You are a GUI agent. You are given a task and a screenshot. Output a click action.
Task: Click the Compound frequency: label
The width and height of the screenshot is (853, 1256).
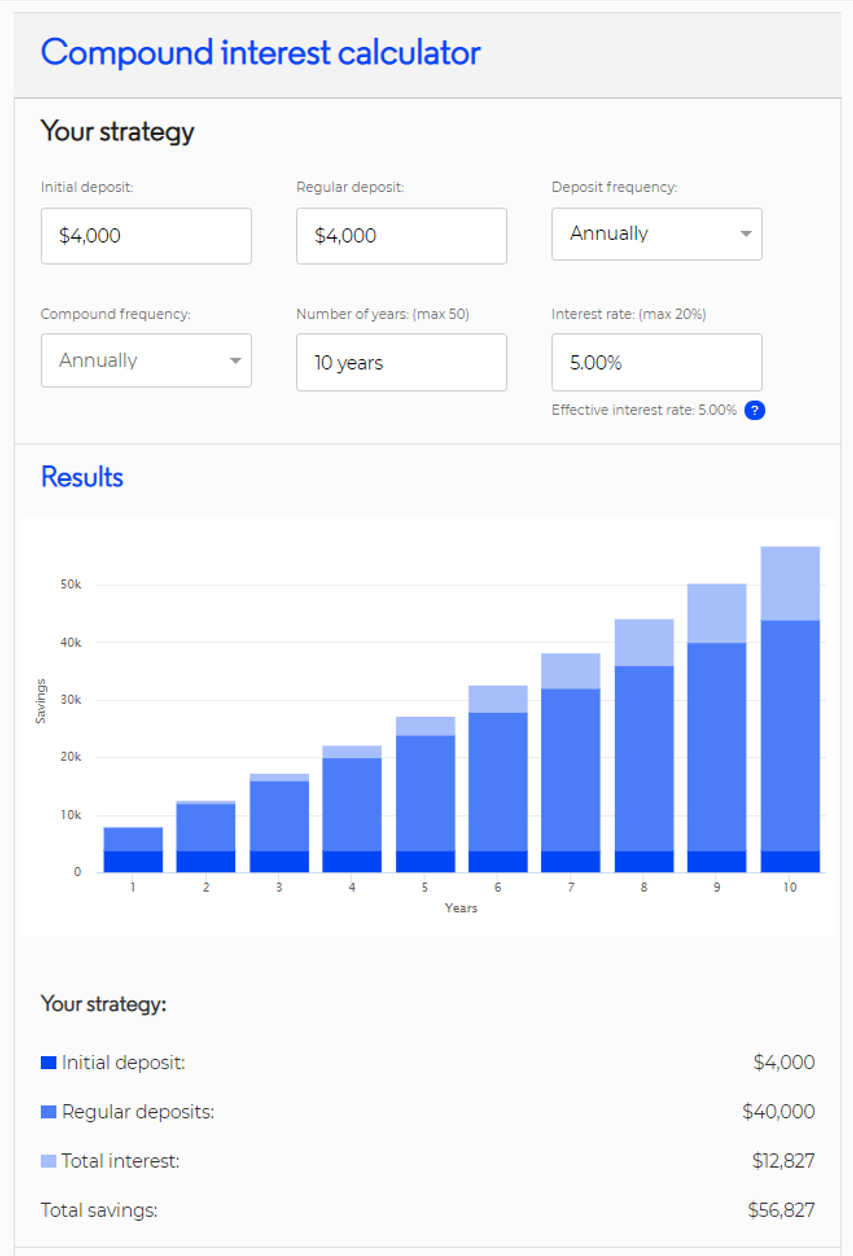pyautogui.click(x=115, y=314)
